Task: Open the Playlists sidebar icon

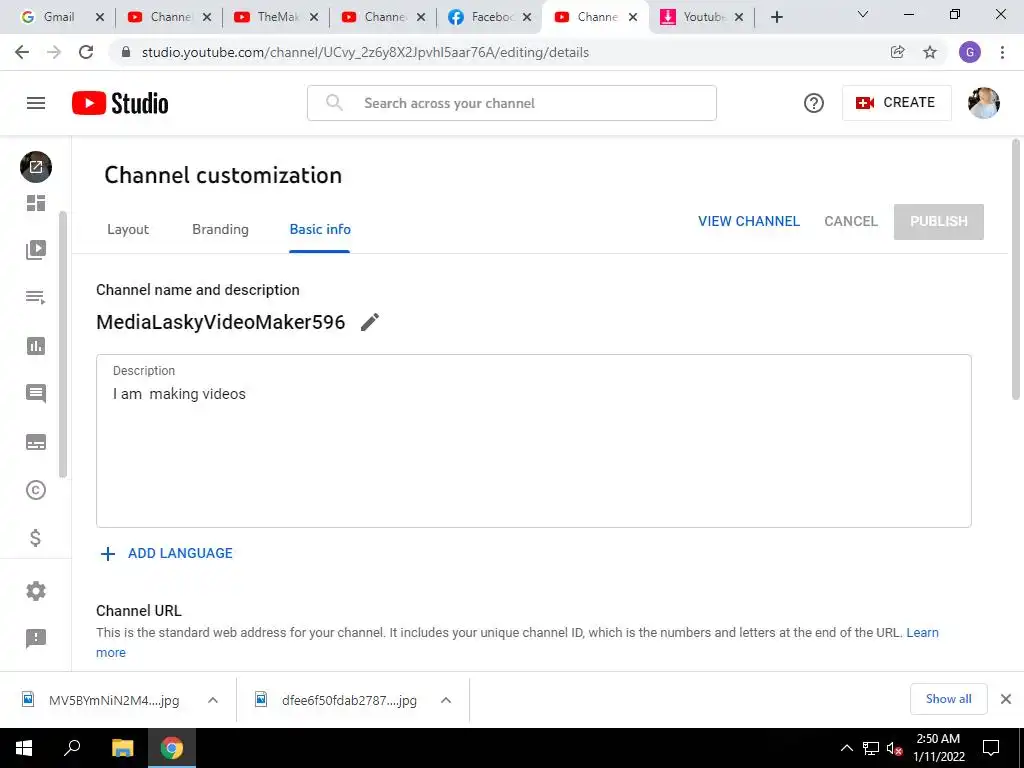Action: (x=36, y=297)
